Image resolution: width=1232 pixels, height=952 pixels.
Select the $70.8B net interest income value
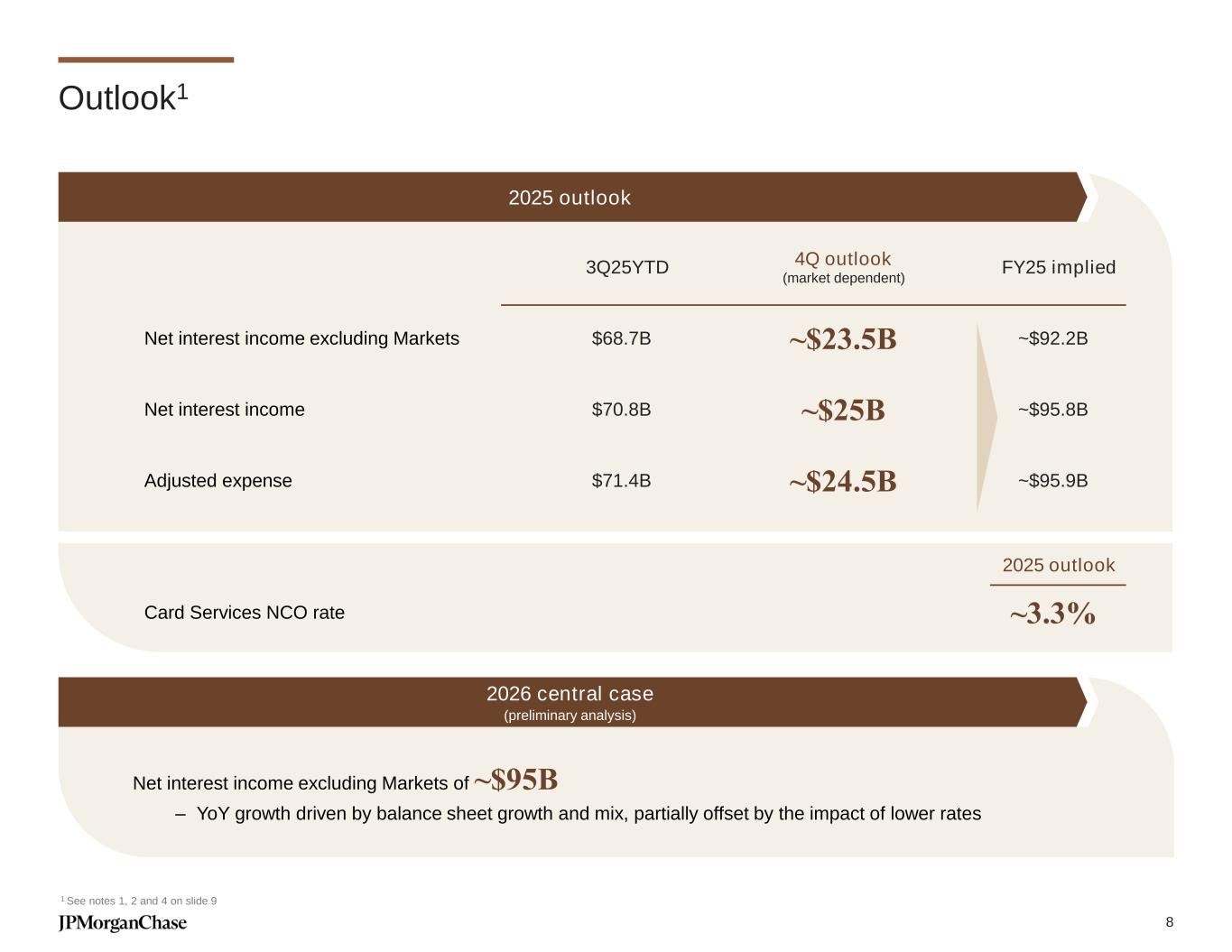coord(621,410)
